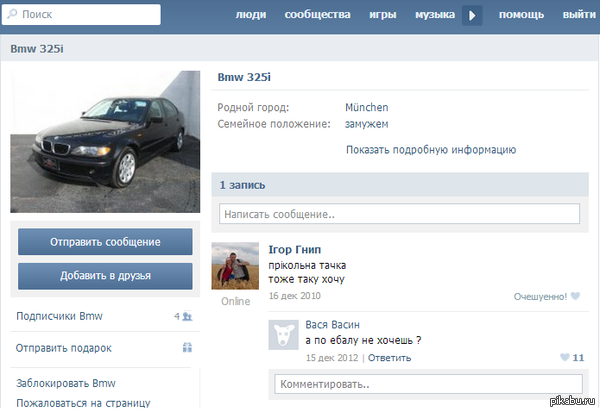Click the 16 дек 2010 post date
This screenshot has width=600, height=412.
(295, 296)
